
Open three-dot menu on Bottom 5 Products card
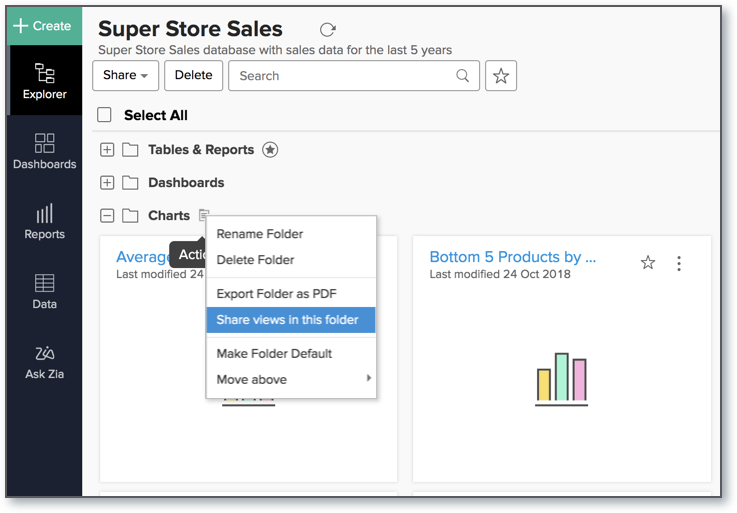679,263
